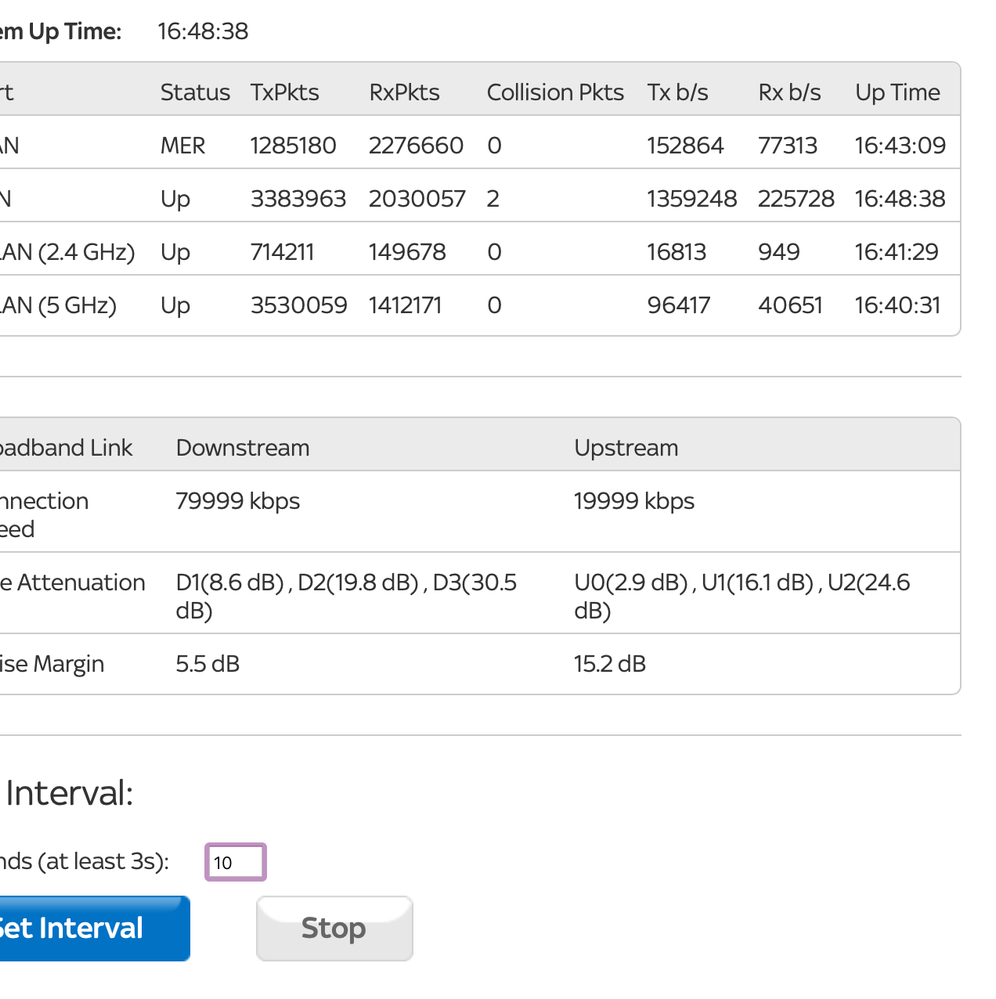Click the system up time value 16:48:38
This screenshot has width=996, height=999.
coord(203,32)
